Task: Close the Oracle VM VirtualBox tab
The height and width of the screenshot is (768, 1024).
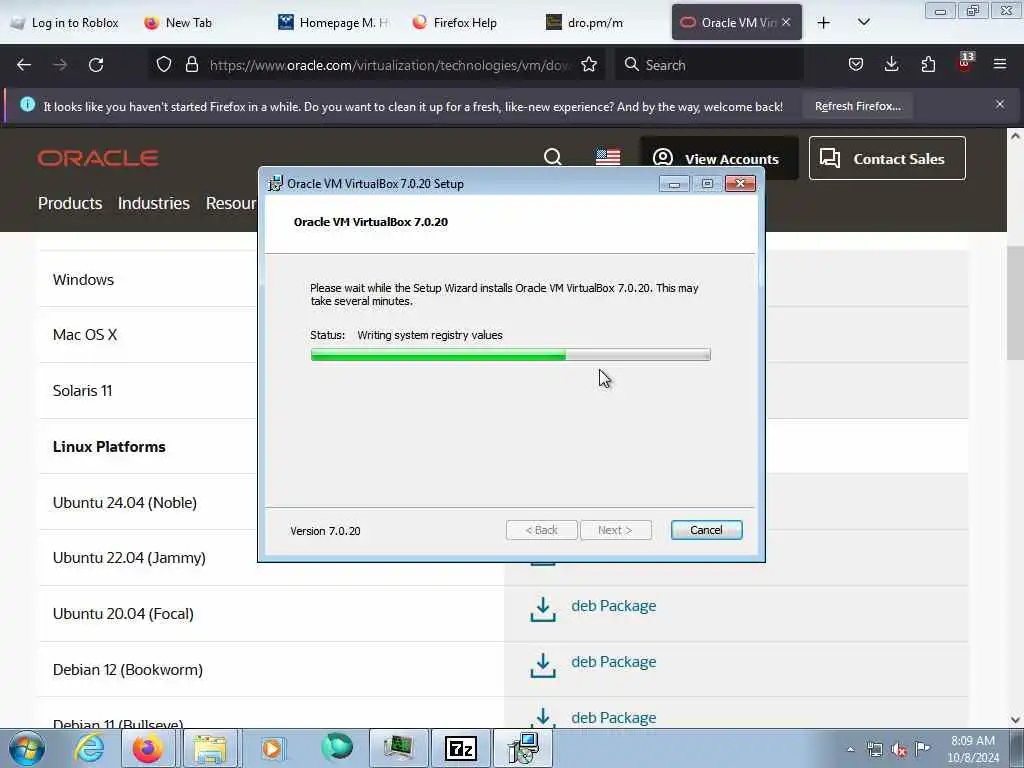Action: point(786,22)
